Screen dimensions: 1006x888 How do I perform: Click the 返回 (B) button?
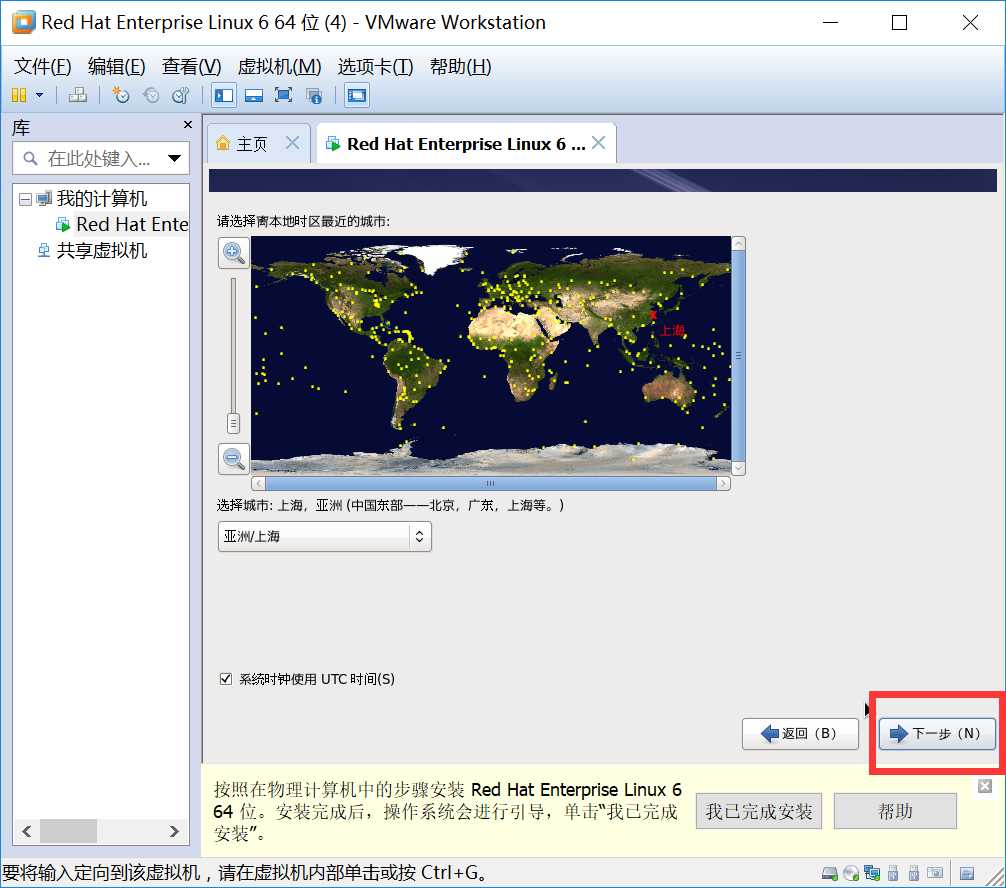click(800, 733)
